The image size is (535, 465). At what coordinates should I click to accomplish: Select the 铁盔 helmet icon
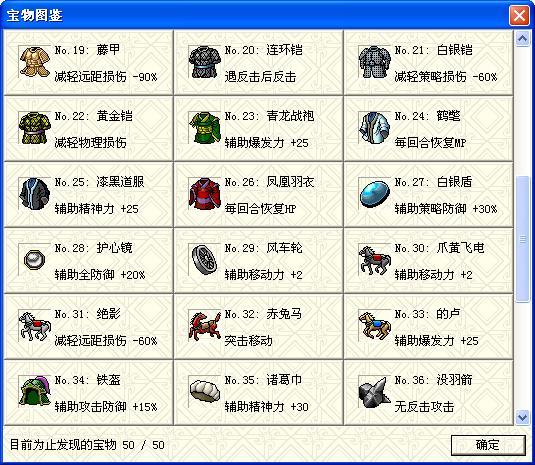click(35, 392)
